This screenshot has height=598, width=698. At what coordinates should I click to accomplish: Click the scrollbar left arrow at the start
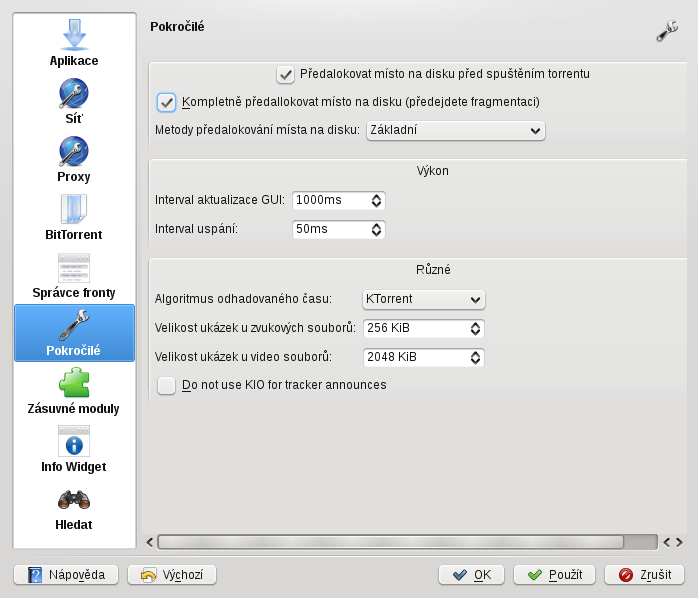[150, 542]
